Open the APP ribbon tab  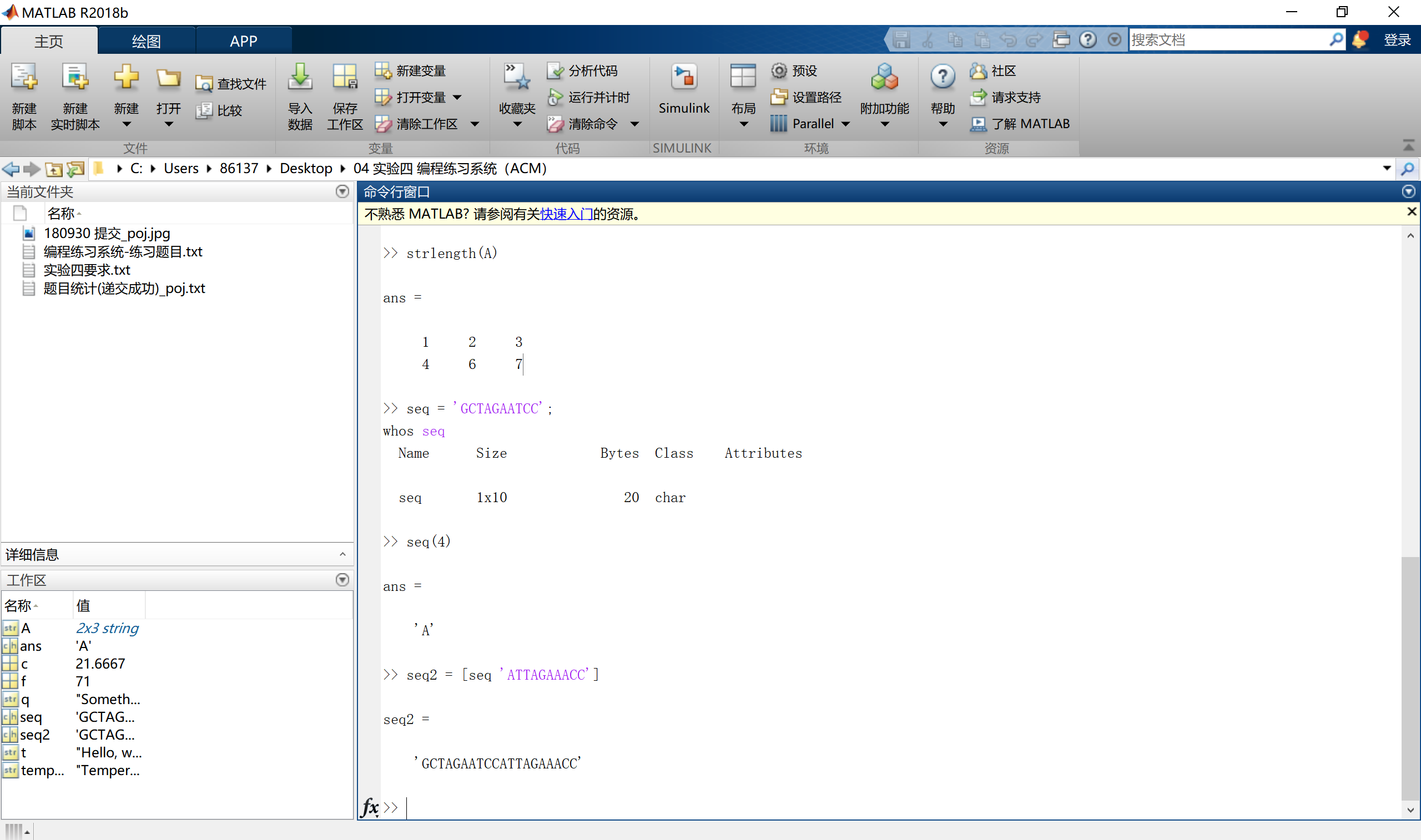244,40
